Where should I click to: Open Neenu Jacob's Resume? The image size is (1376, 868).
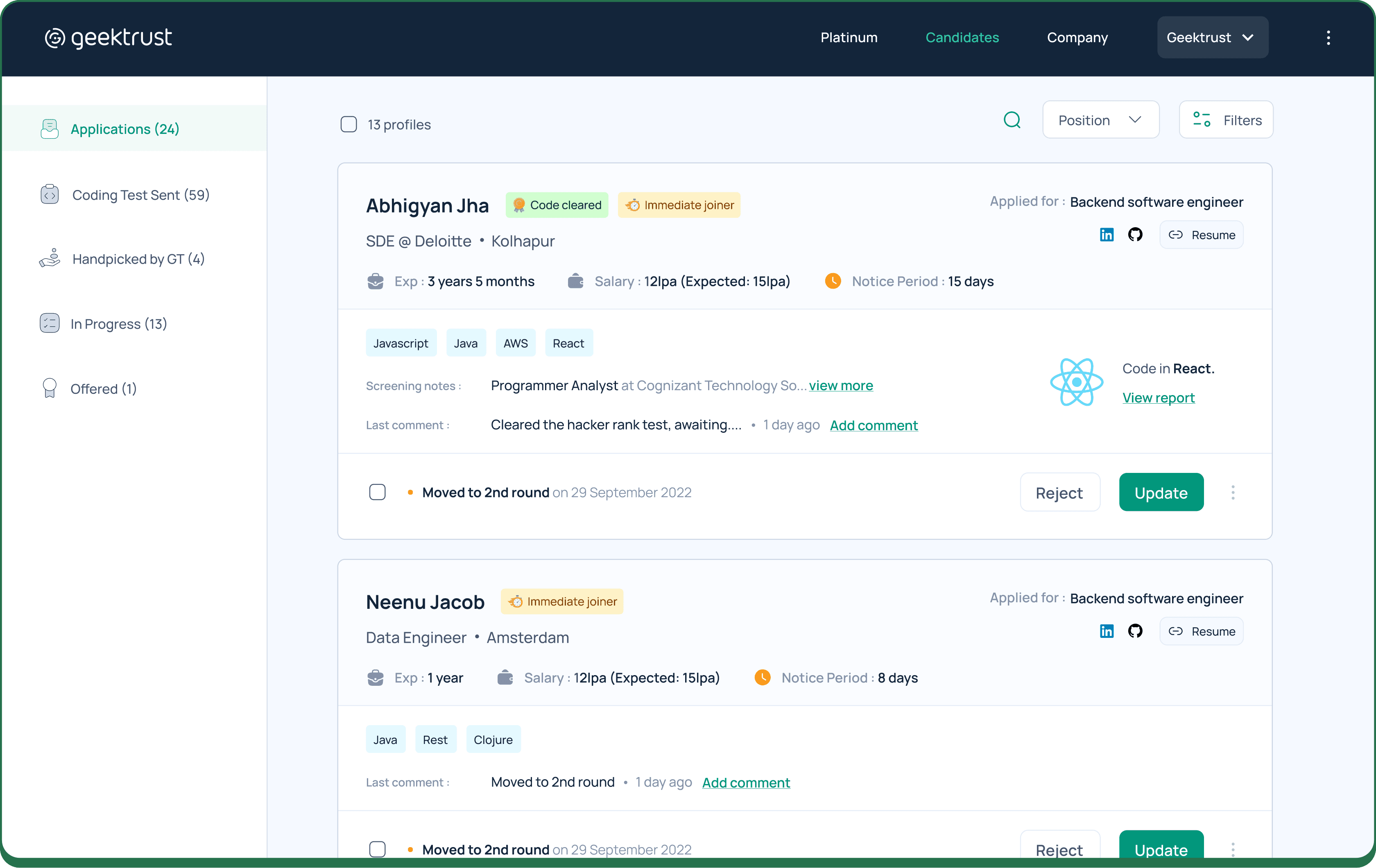click(x=1201, y=631)
